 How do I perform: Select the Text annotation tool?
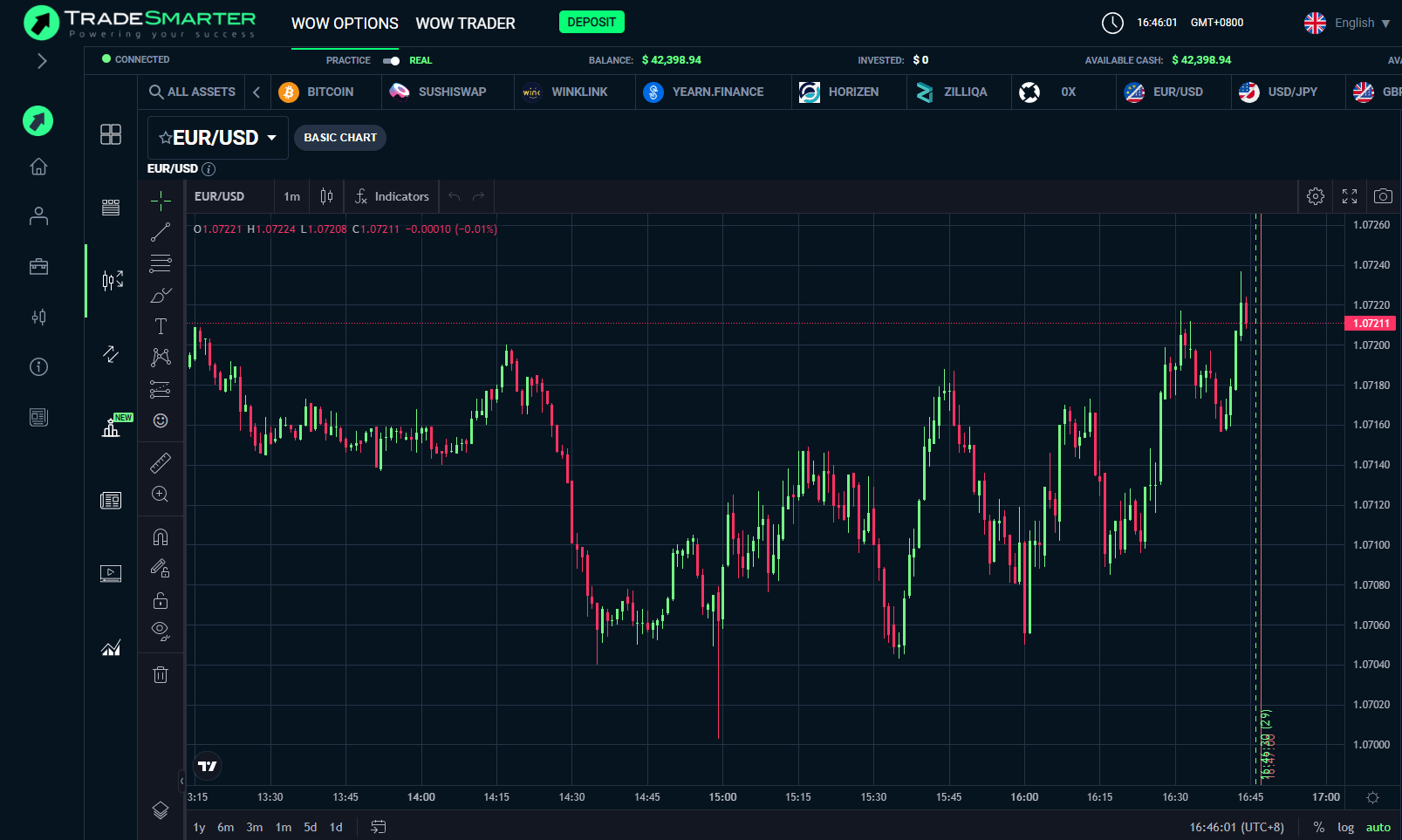click(x=161, y=326)
